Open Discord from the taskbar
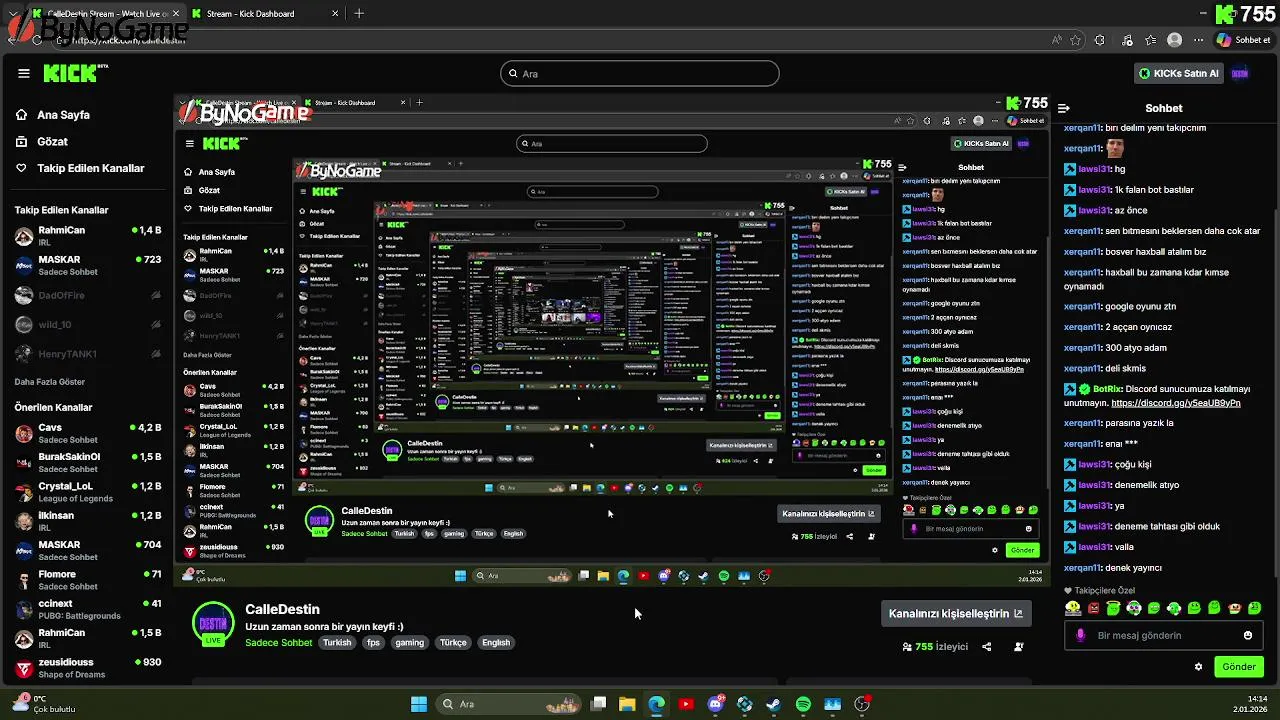 pyautogui.click(x=715, y=704)
